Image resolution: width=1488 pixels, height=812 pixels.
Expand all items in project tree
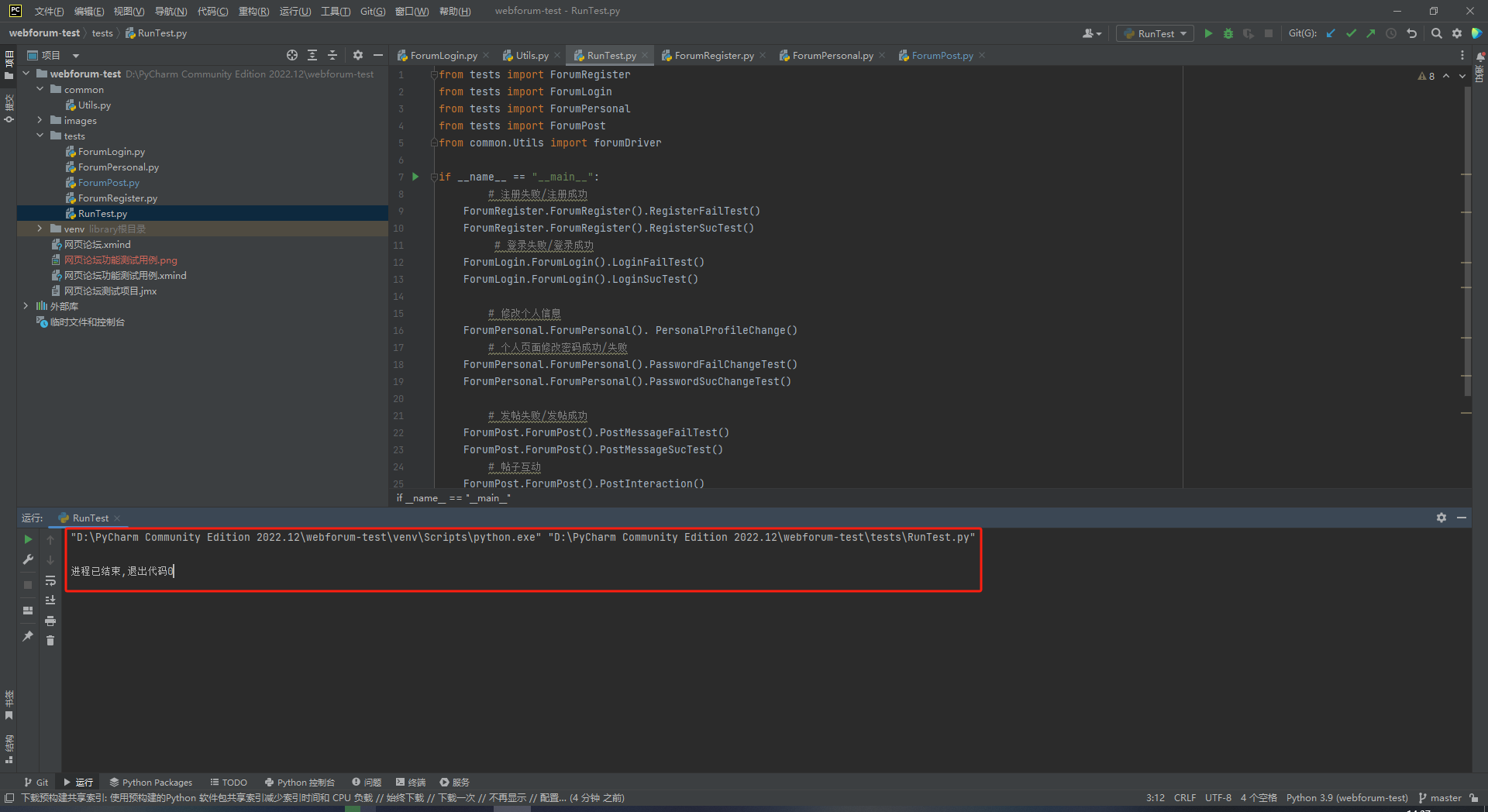(312, 55)
